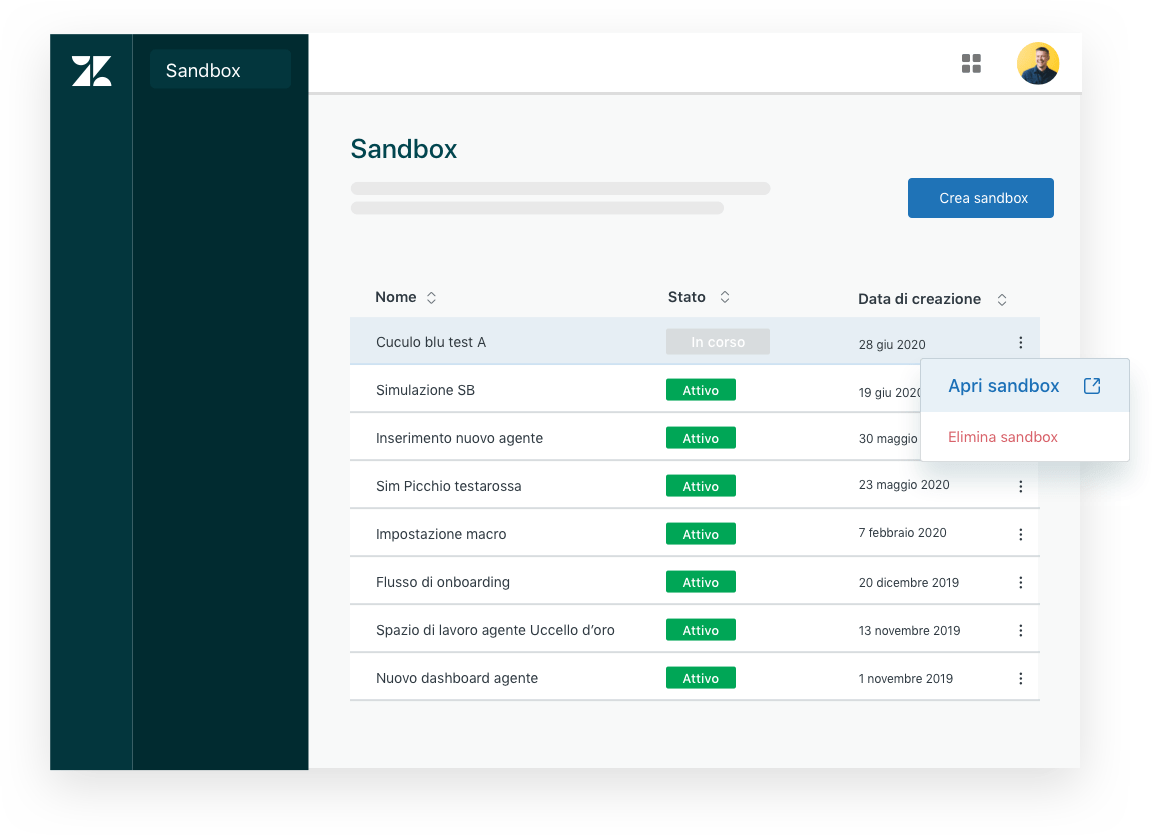Open the kebab menu for Nuovo dashboard agente

(1021, 678)
